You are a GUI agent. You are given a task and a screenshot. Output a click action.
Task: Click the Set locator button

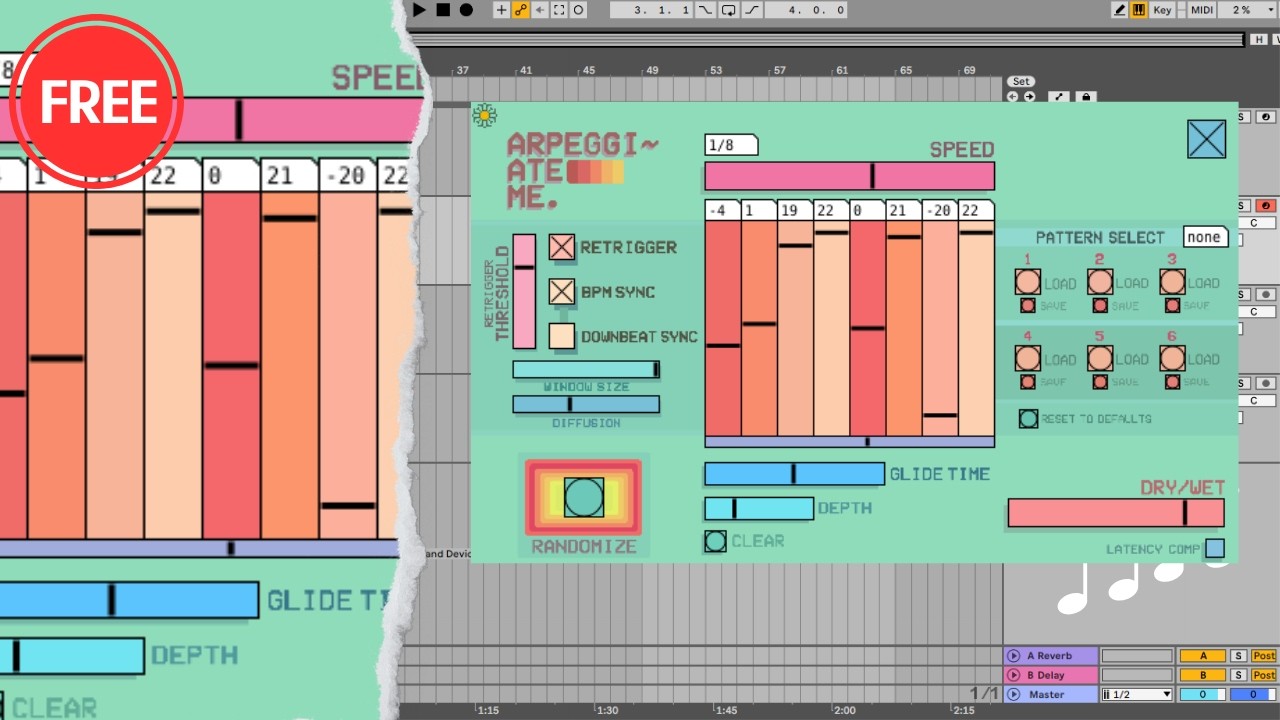coord(1021,82)
